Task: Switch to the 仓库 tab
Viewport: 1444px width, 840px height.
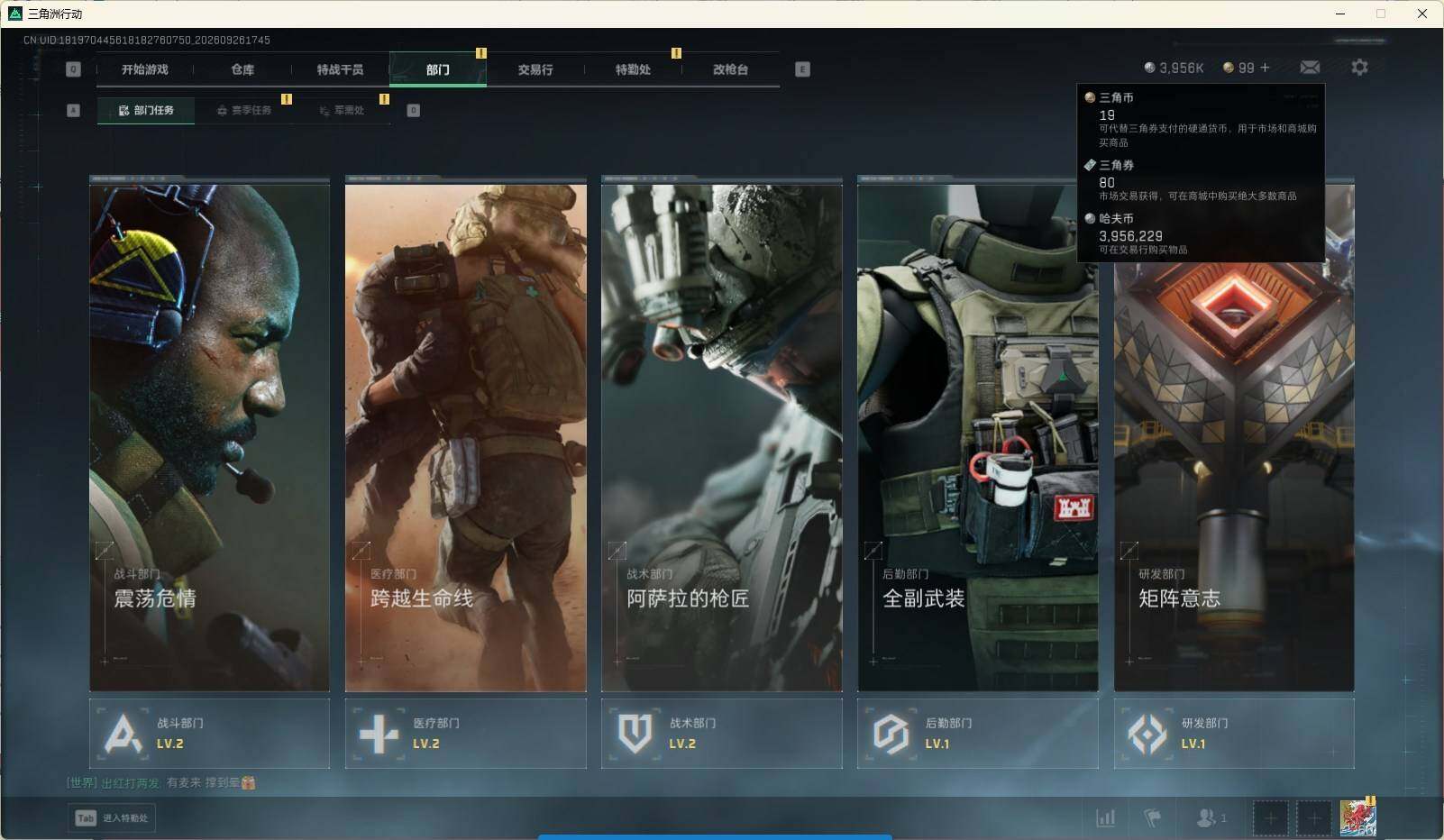Action: 242,69
